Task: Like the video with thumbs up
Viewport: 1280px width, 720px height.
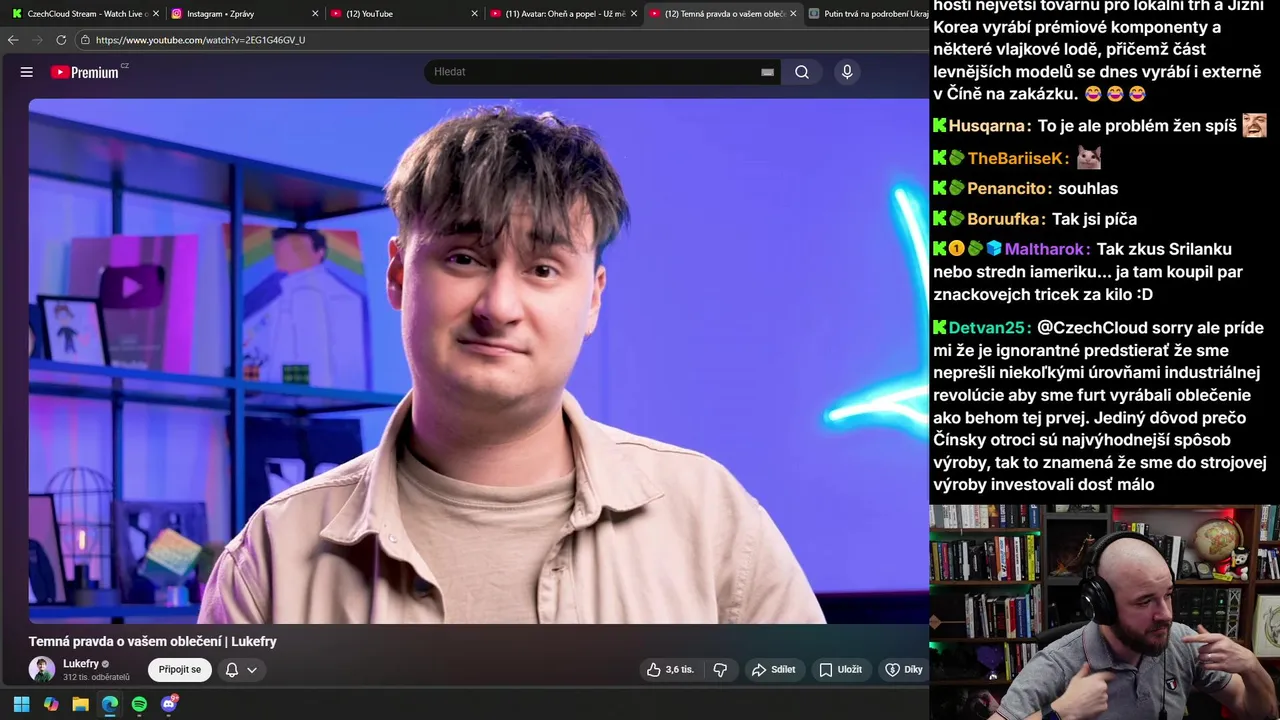Action: click(x=670, y=670)
